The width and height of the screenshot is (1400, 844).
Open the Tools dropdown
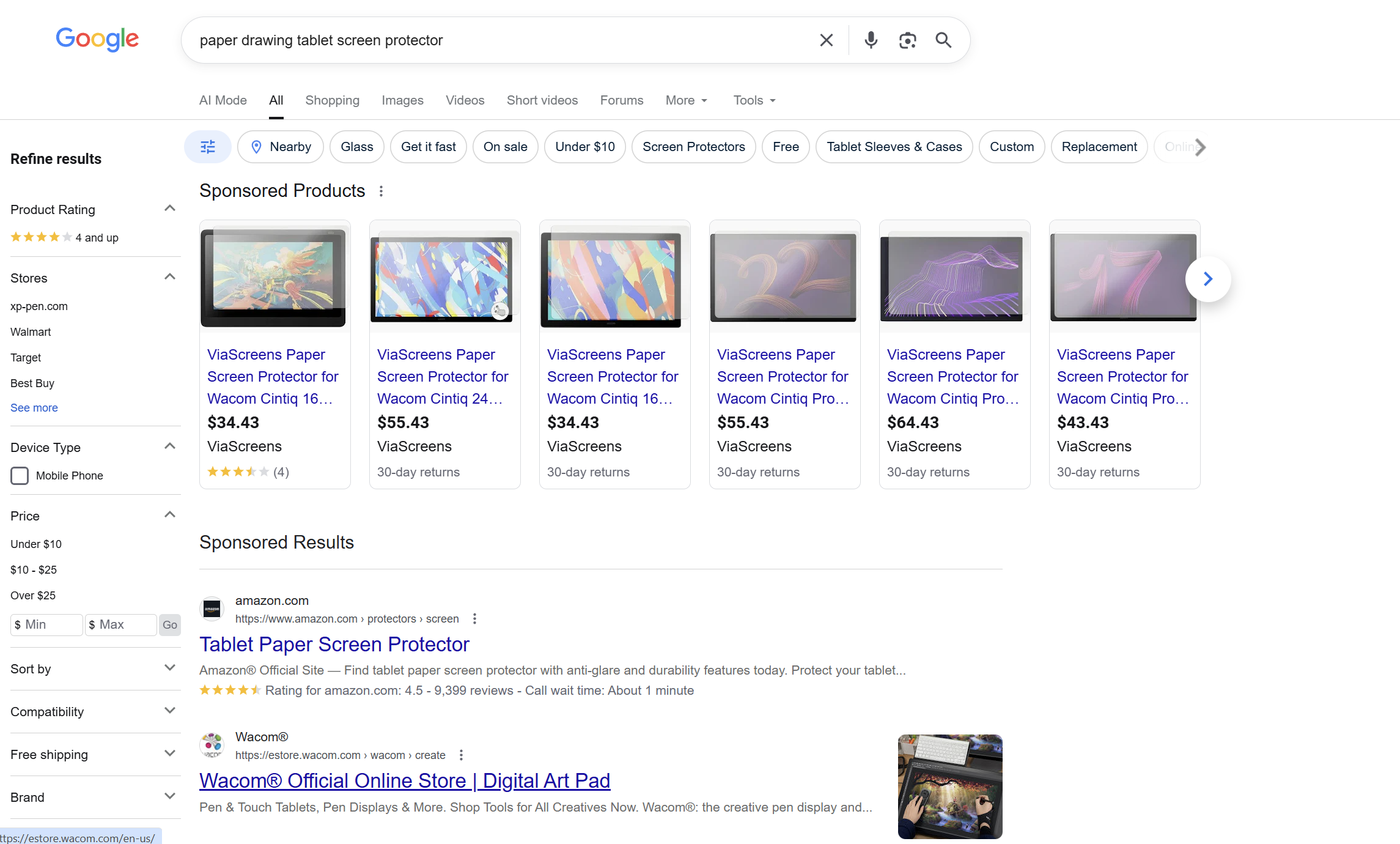(x=754, y=100)
